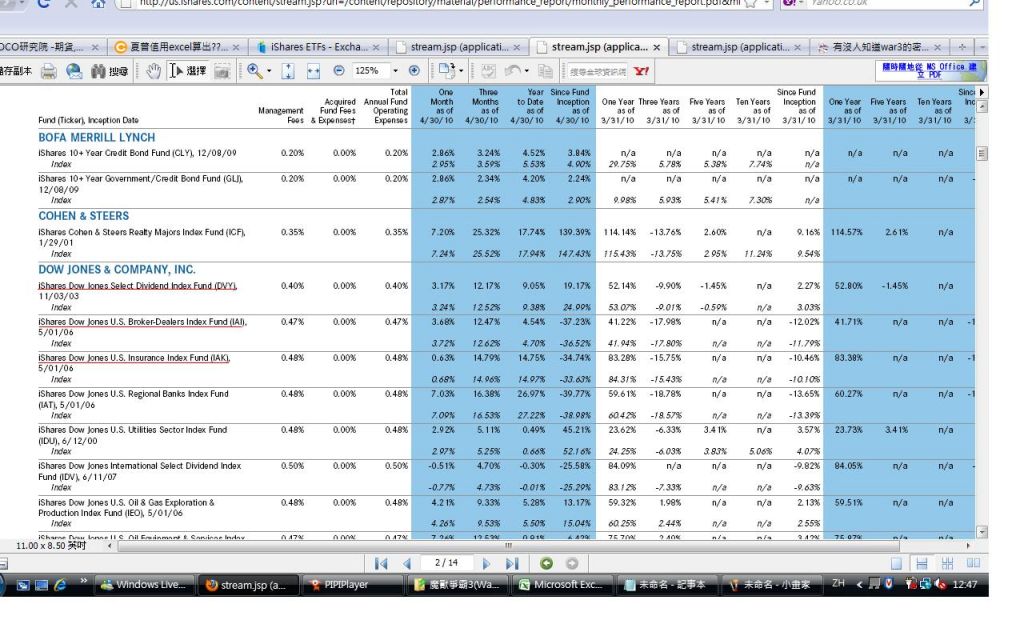Click the volume icon in system tray

tap(940, 584)
